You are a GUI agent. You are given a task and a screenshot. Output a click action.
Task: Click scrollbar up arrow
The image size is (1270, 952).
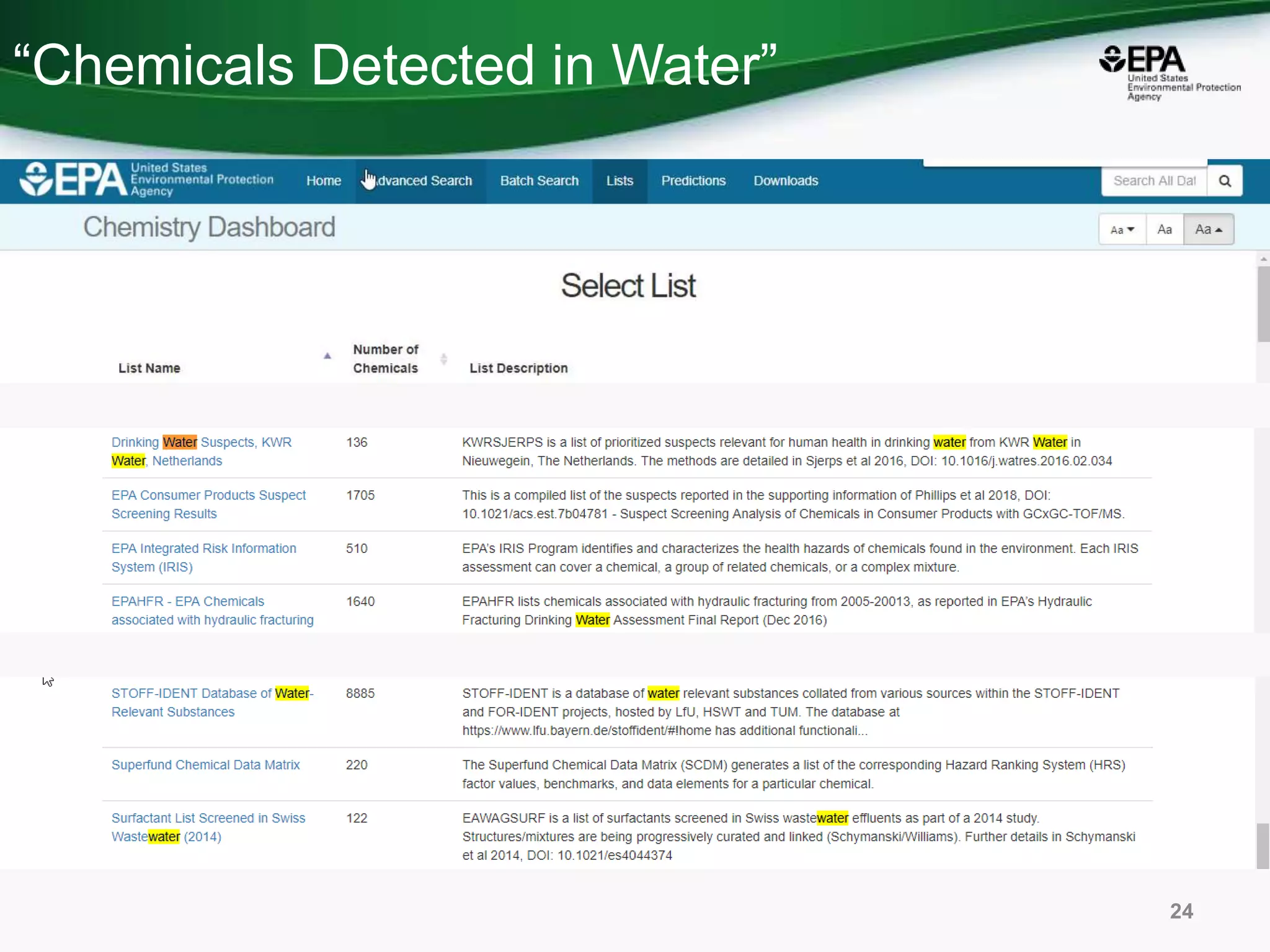click(1263, 259)
